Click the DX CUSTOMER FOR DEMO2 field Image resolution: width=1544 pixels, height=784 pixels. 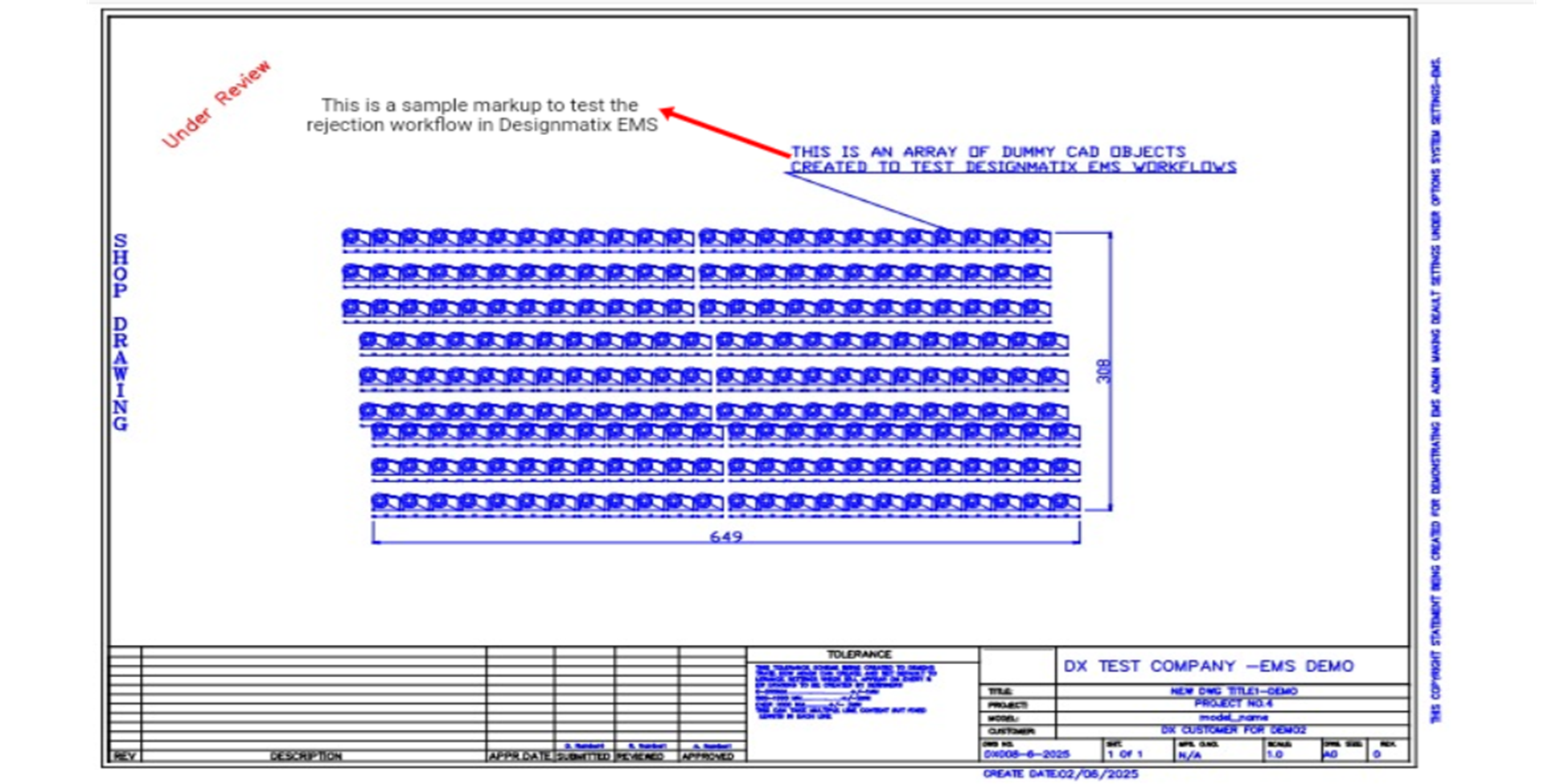click(x=1233, y=730)
